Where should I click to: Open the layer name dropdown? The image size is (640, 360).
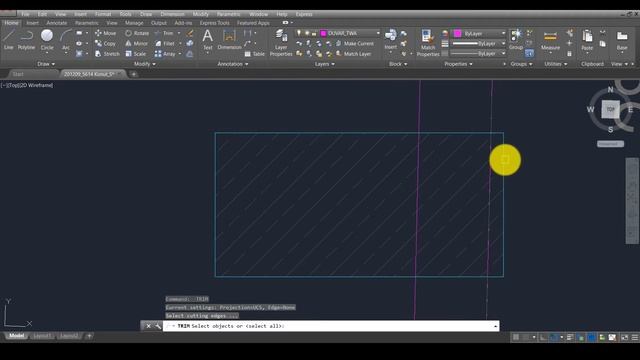click(378, 33)
